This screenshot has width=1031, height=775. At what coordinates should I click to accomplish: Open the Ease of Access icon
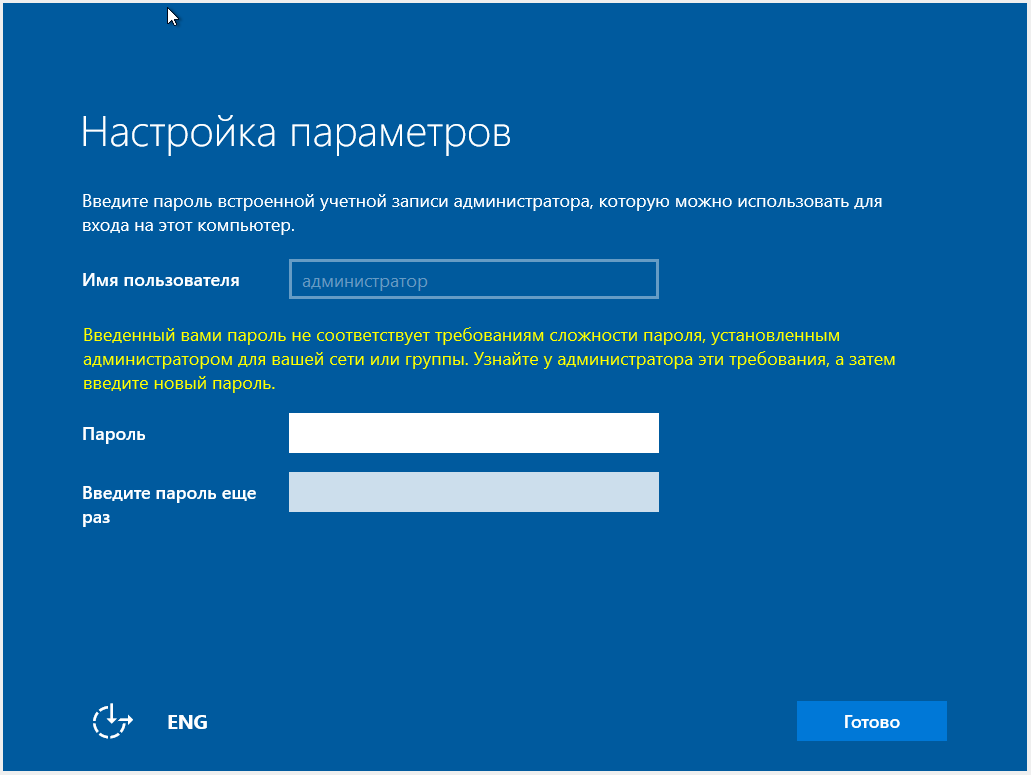click(112, 721)
